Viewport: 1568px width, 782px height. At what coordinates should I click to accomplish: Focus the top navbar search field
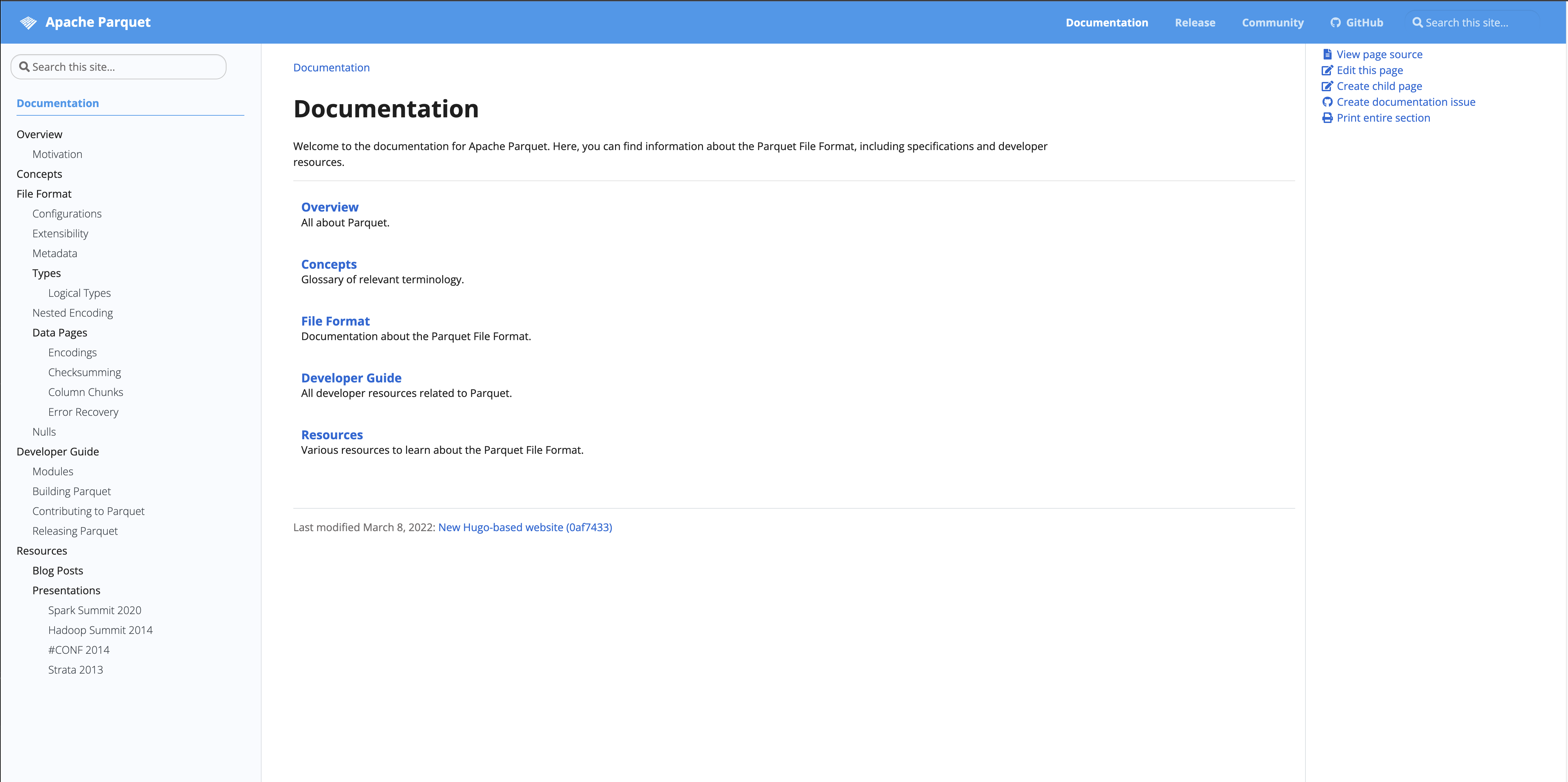click(1473, 22)
